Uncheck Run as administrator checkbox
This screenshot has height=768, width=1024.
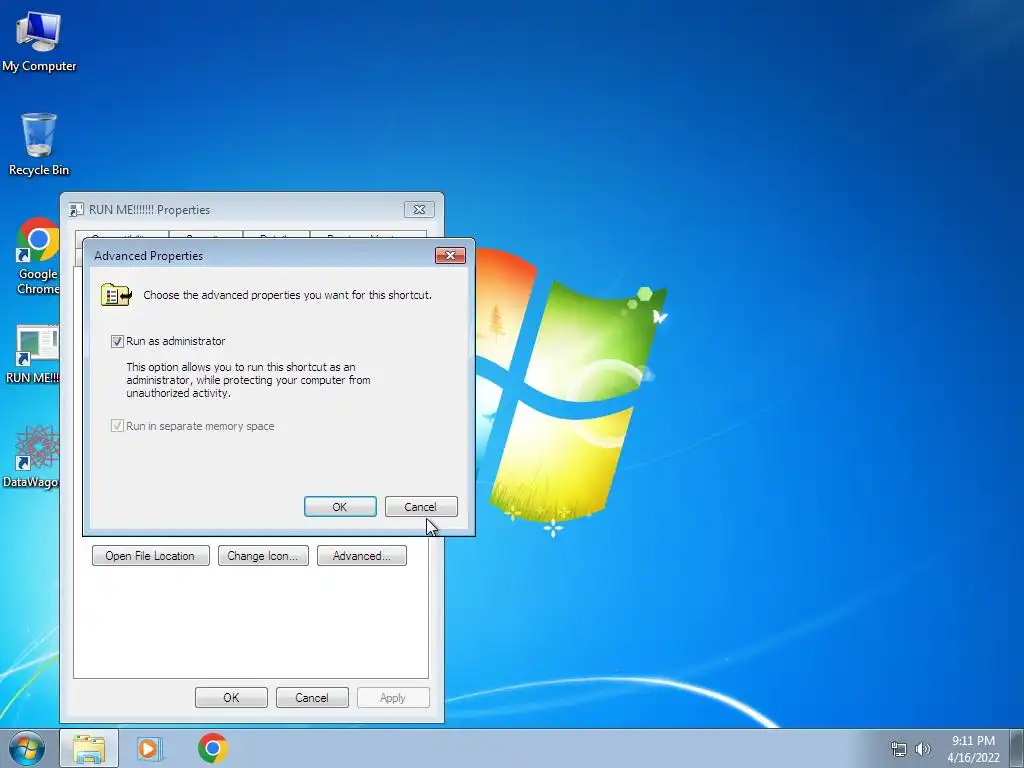(117, 342)
